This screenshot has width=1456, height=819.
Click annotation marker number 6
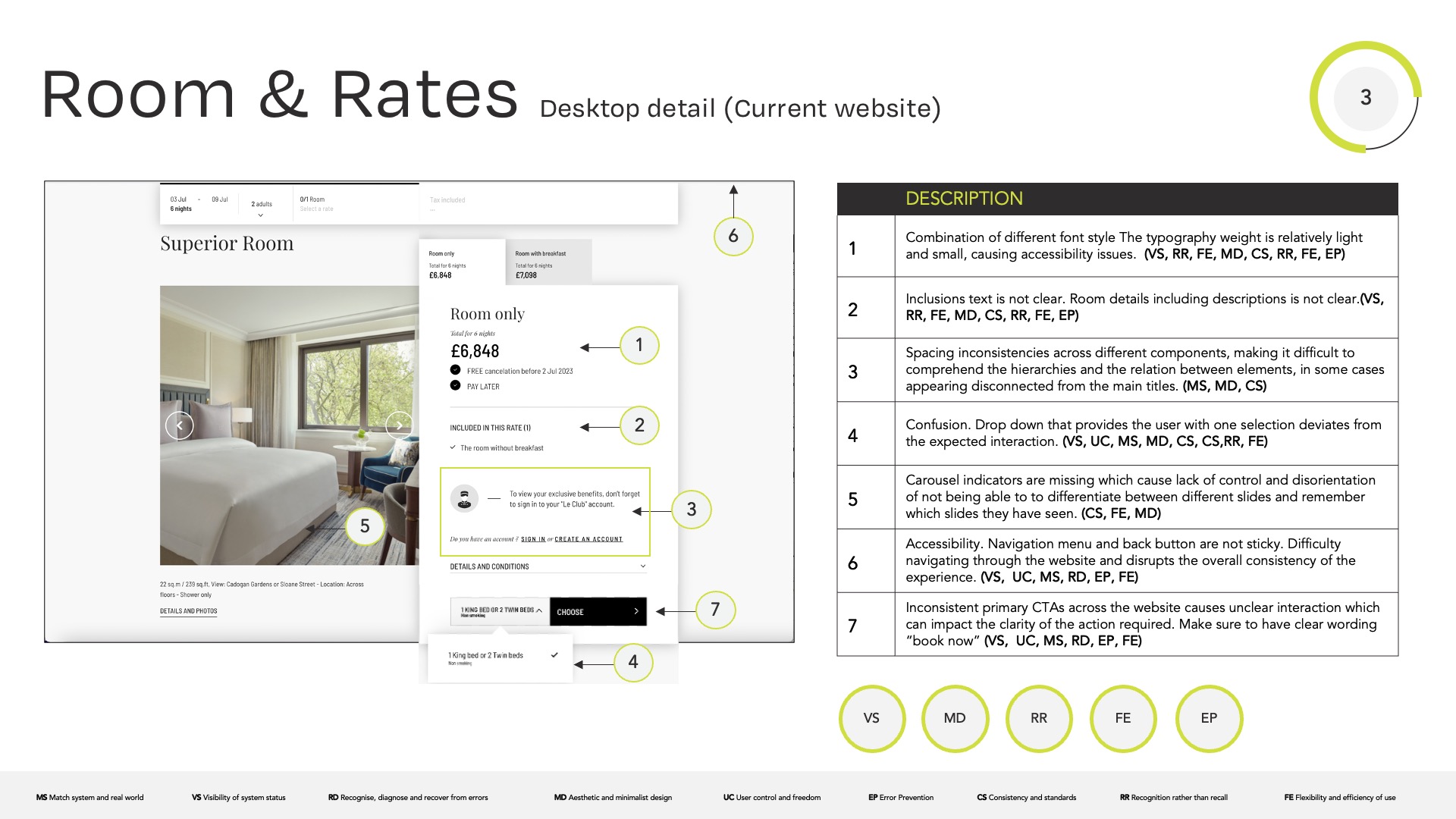click(733, 236)
